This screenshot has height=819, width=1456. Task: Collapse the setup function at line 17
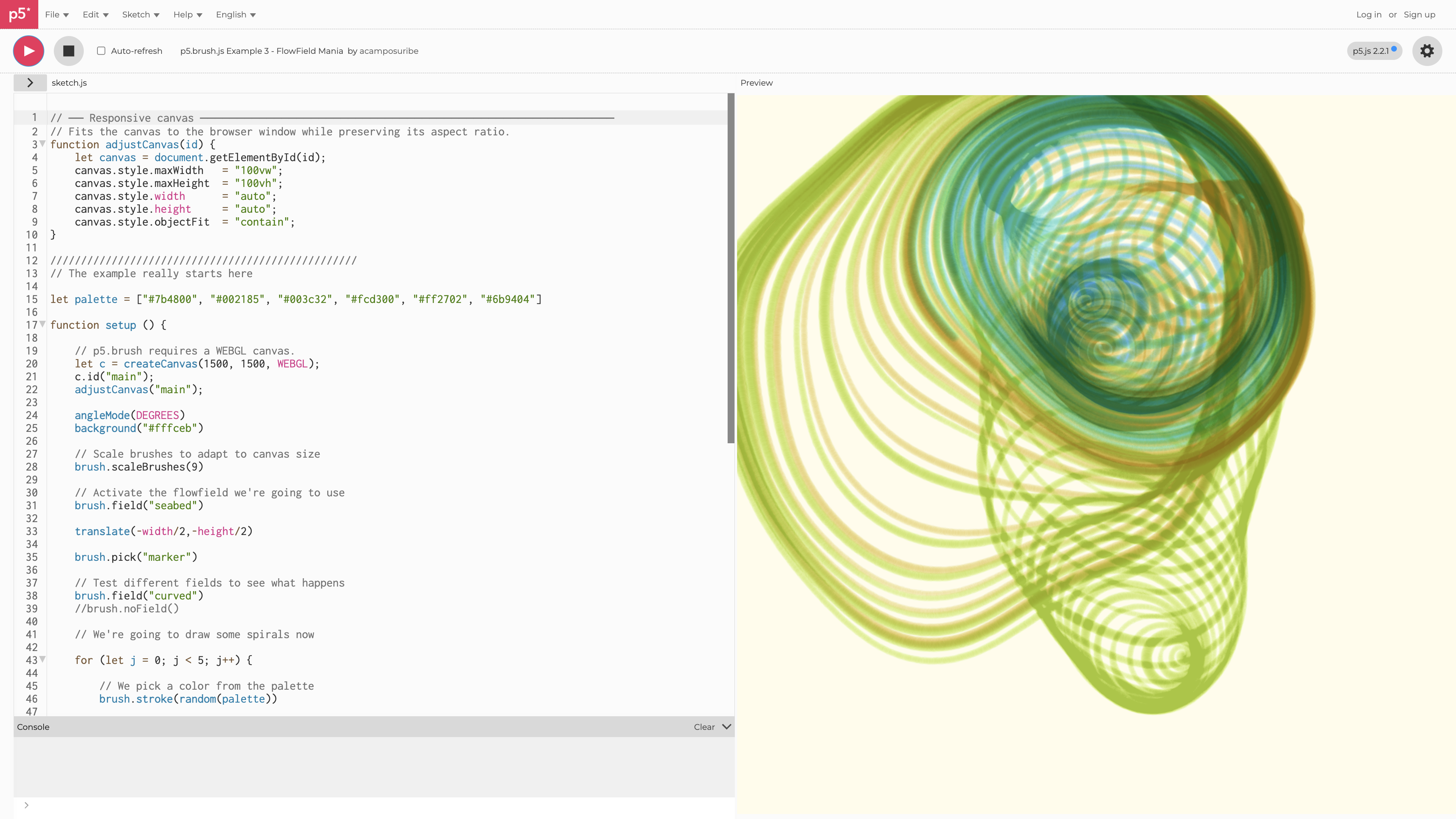[x=42, y=325]
